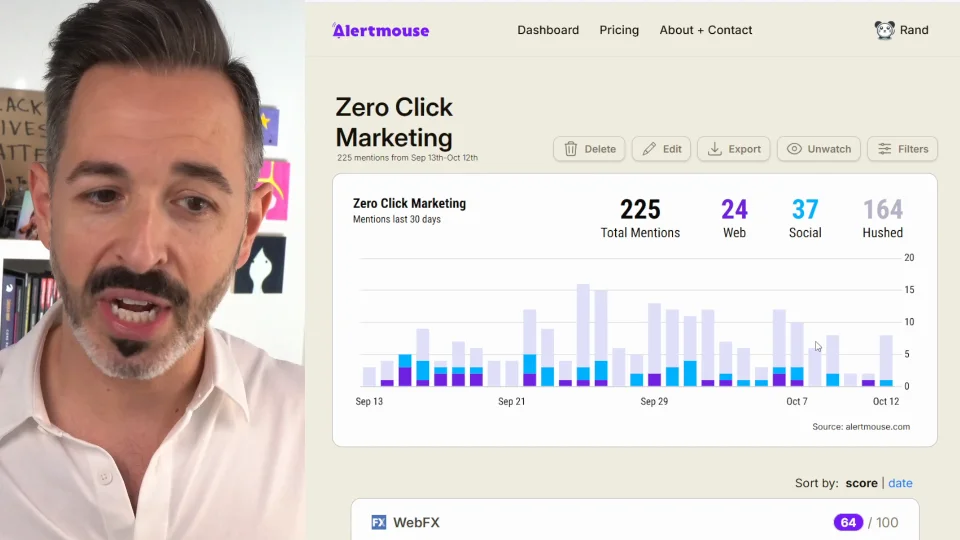The width and height of the screenshot is (960, 540).
Task: Click the Sep 21 axis label
Action: (511, 402)
